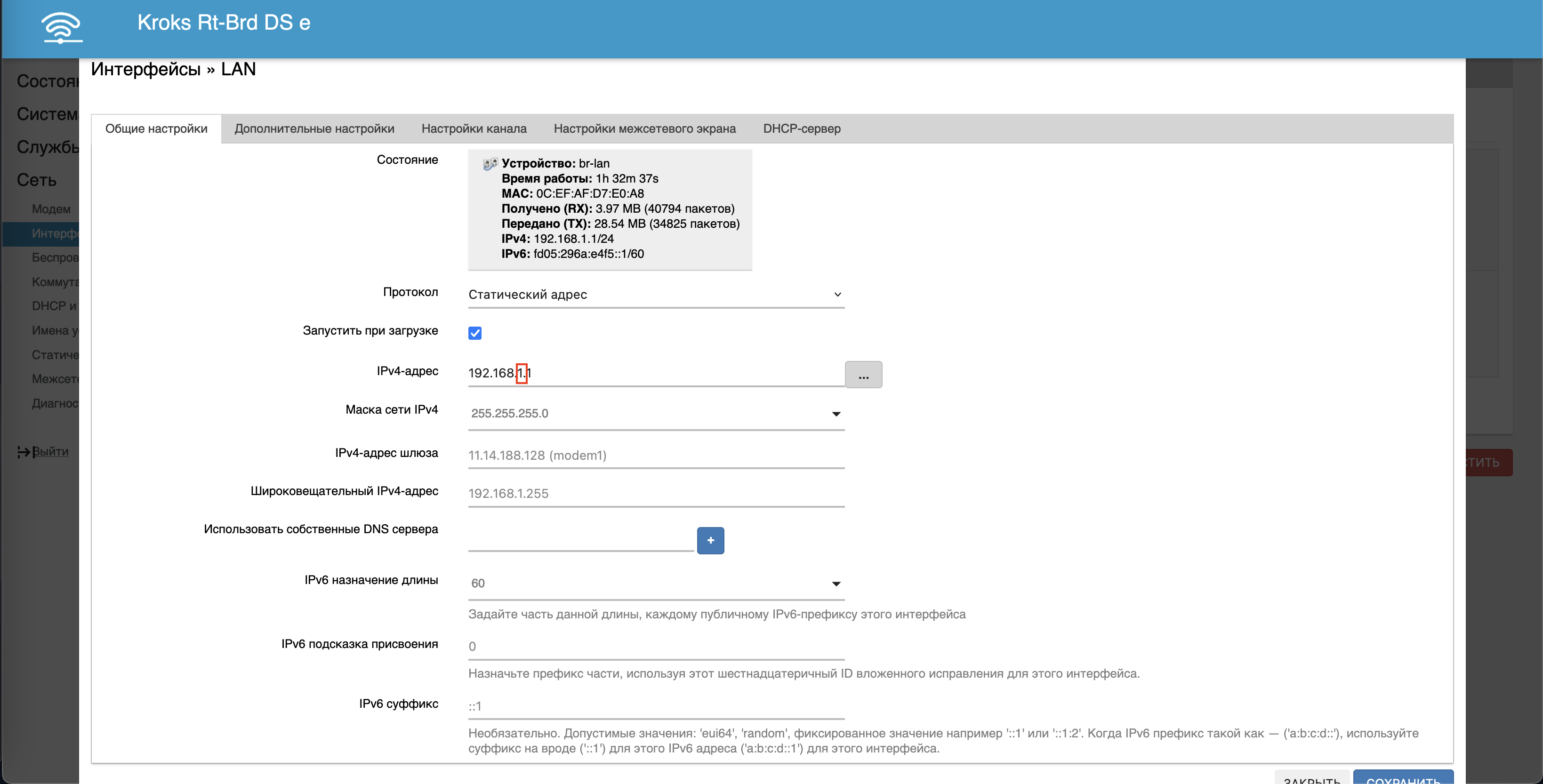Switch to the Общие настройки tab
The height and width of the screenshot is (784, 1543).
click(x=156, y=129)
